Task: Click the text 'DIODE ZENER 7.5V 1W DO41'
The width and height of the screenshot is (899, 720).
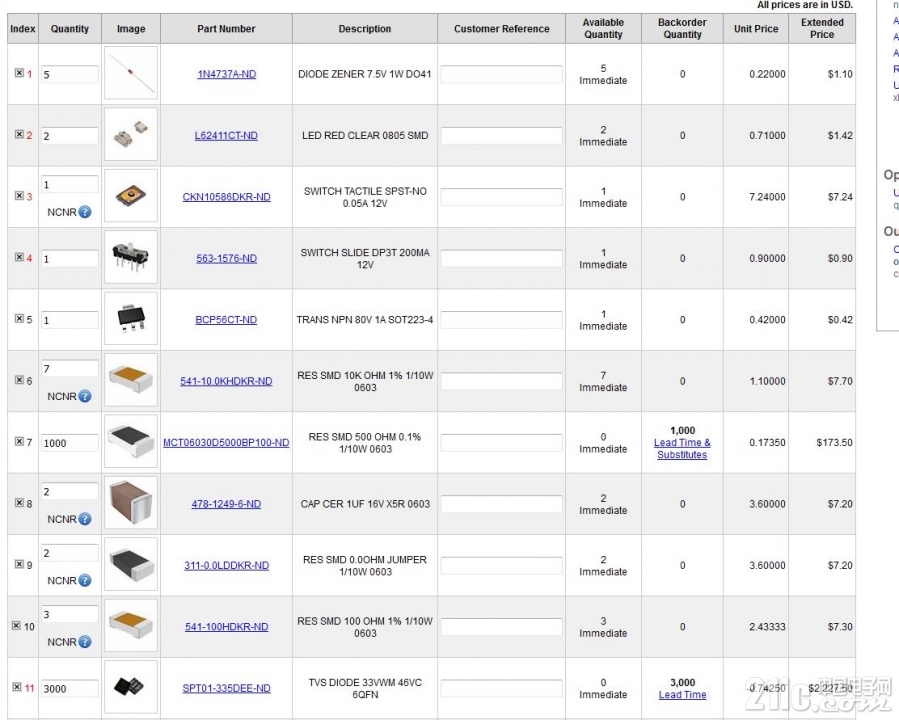Action: coord(365,74)
